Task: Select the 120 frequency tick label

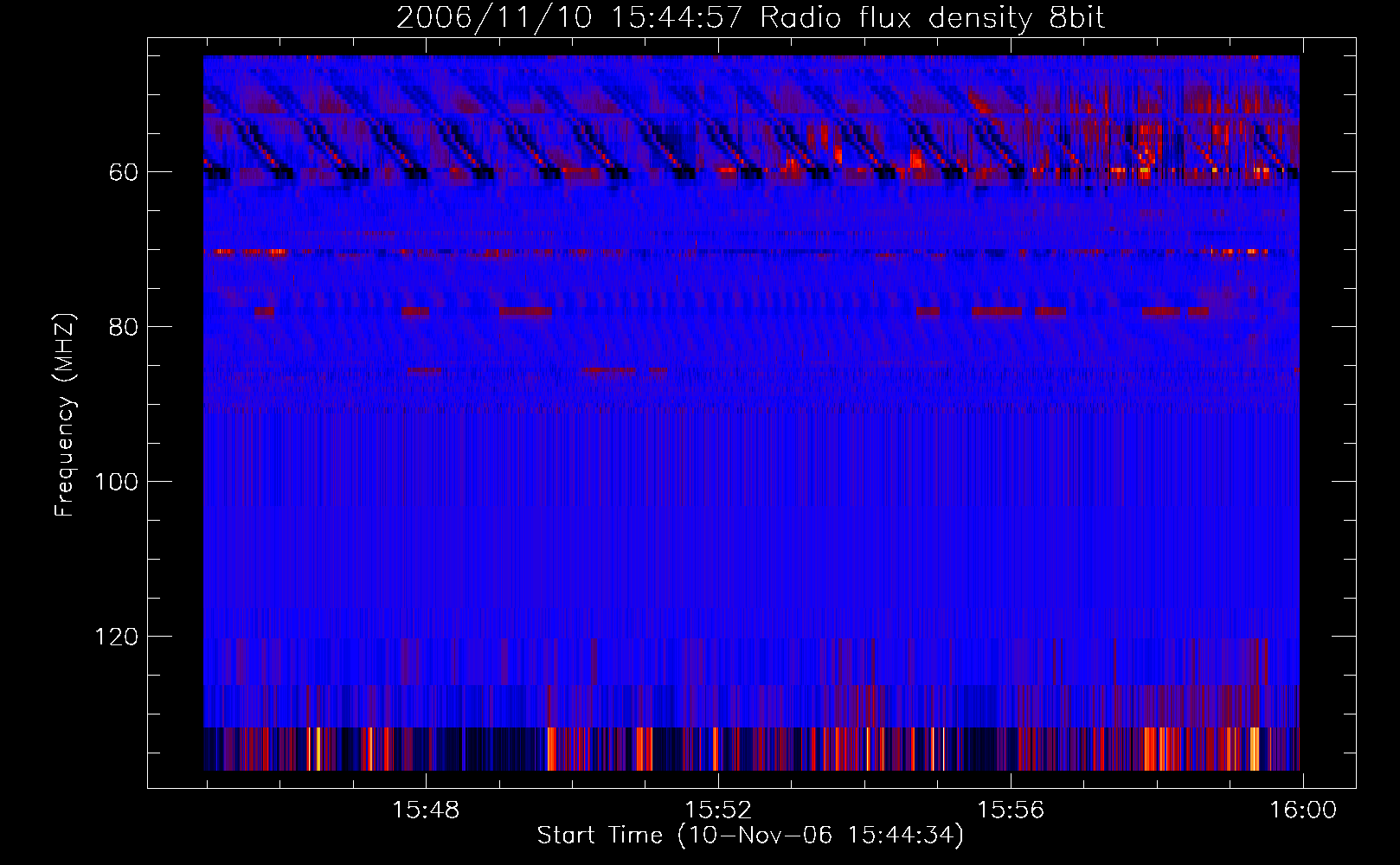Action: (x=117, y=637)
